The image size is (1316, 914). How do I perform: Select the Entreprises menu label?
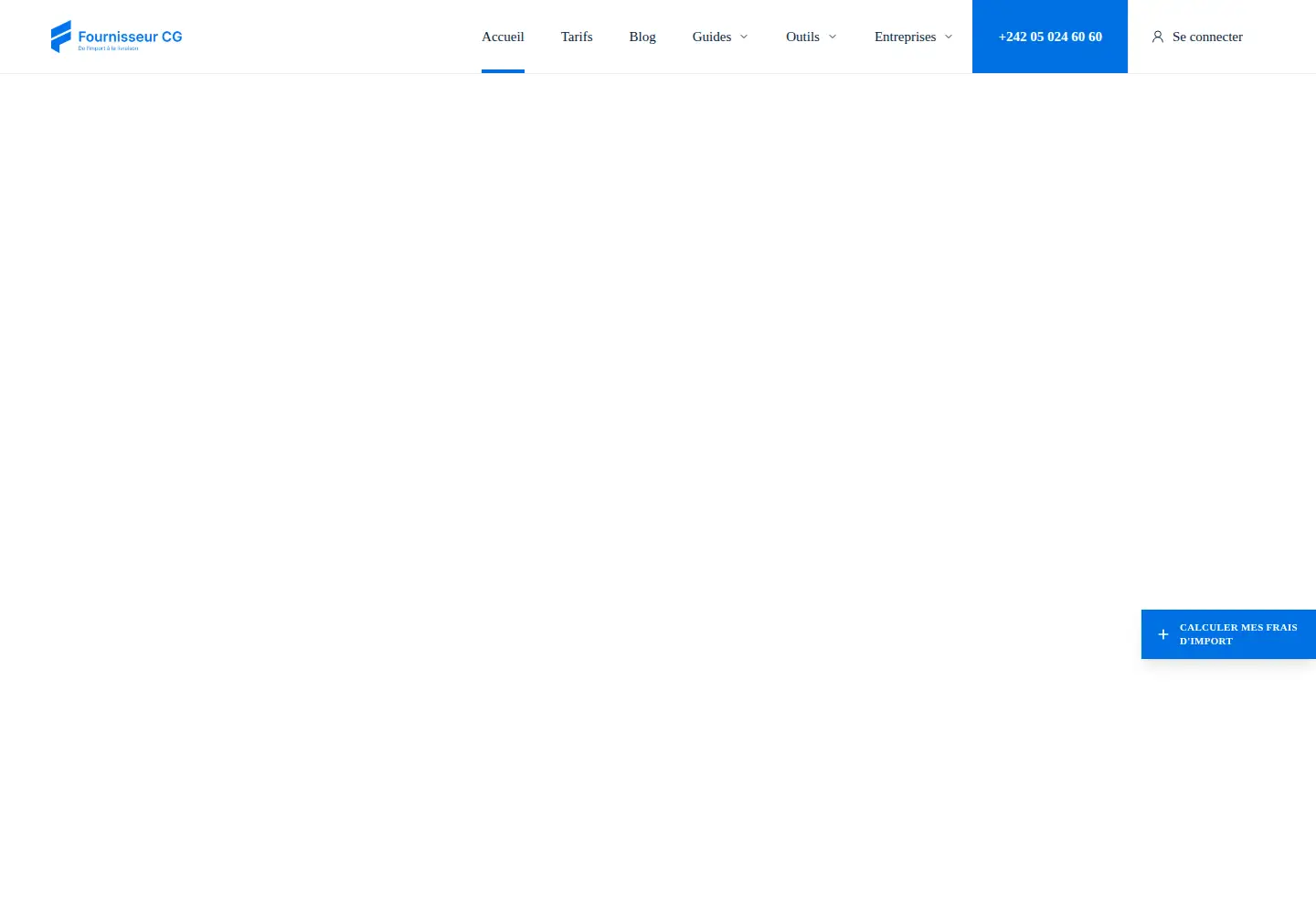pyautogui.click(x=905, y=37)
